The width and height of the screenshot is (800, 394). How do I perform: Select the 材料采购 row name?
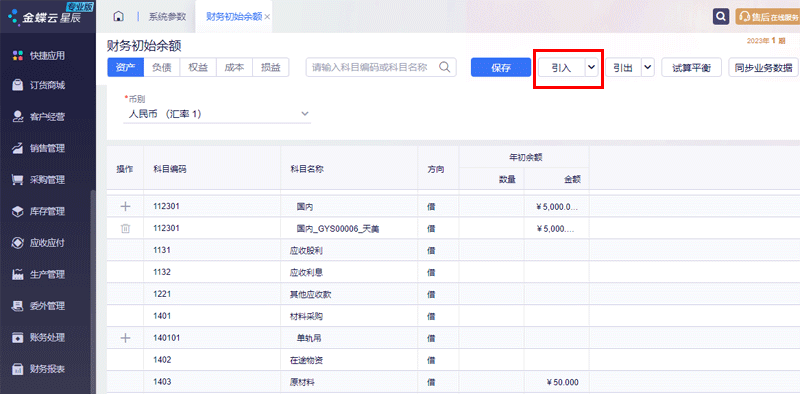[x=306, y=316]
